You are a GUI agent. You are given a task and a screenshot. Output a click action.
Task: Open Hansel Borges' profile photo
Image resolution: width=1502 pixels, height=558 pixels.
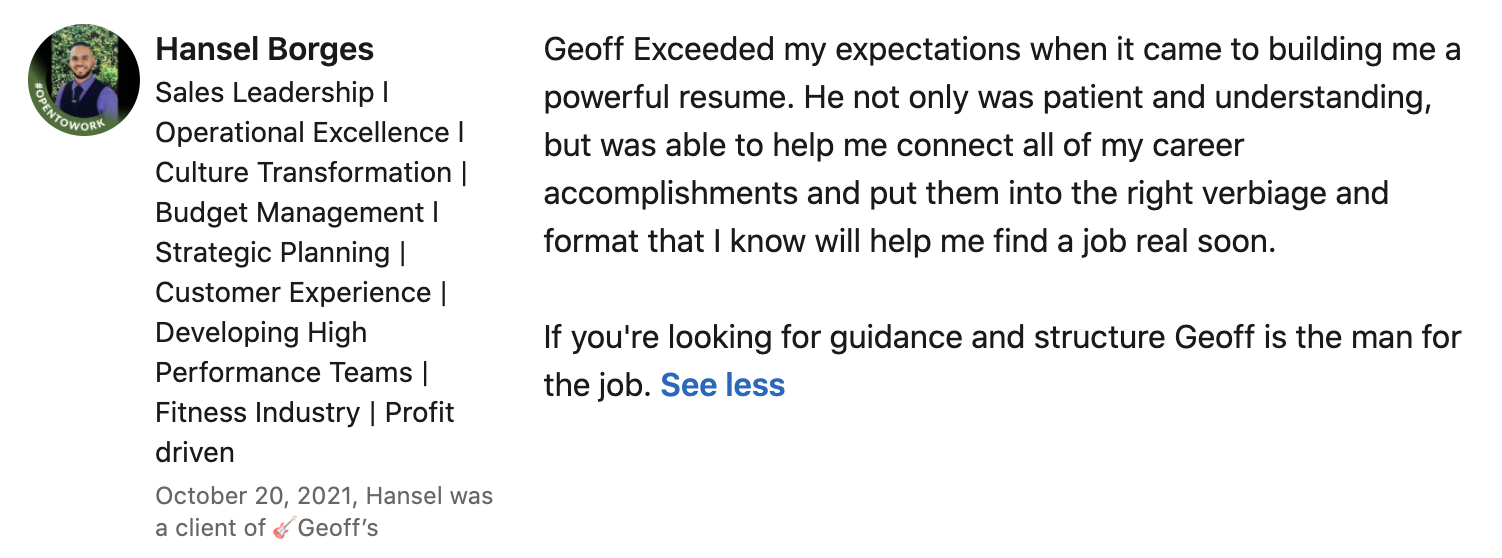click(84, 81)
